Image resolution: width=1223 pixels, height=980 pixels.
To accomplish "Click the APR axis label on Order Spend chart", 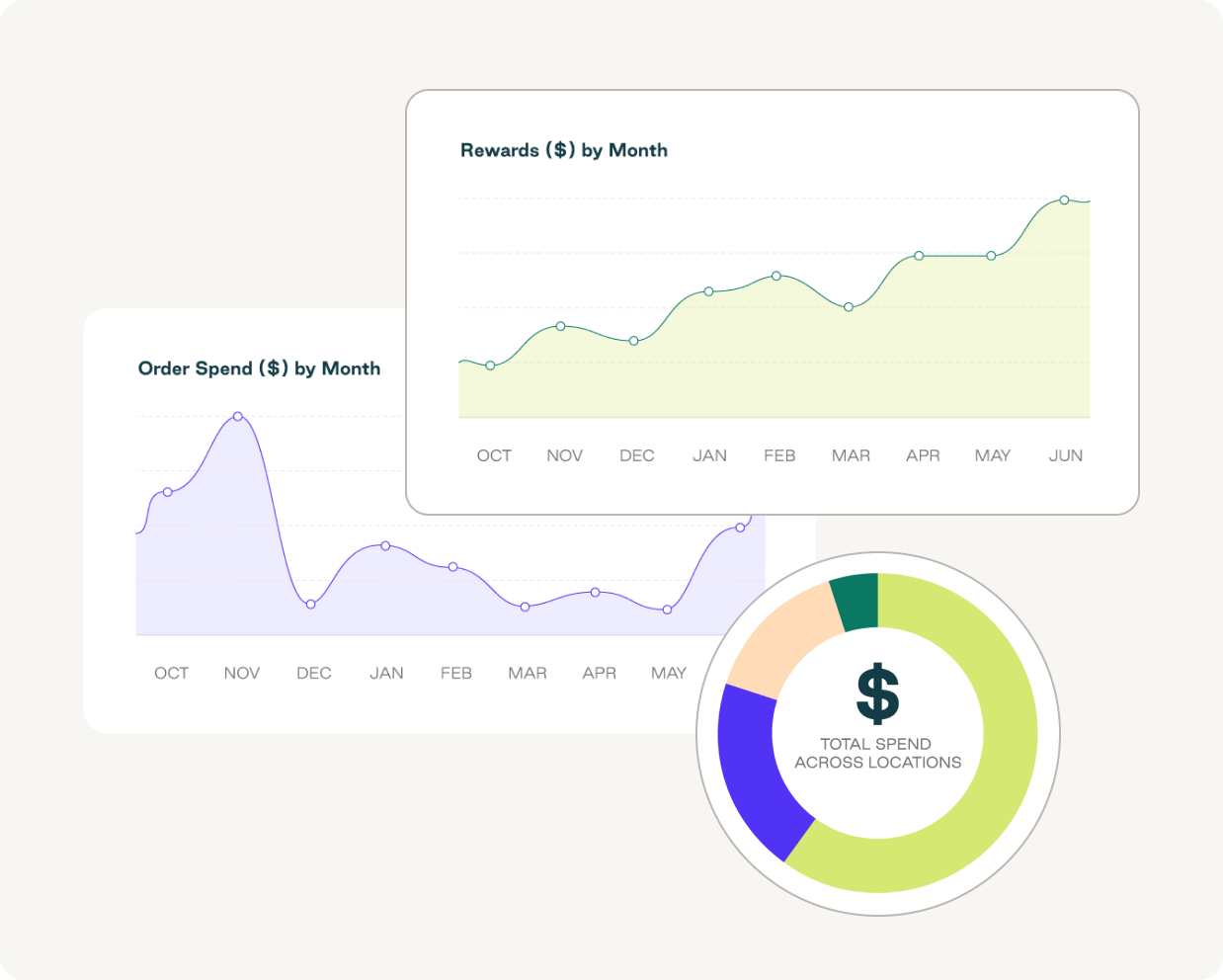I will (x=600, y=673).
